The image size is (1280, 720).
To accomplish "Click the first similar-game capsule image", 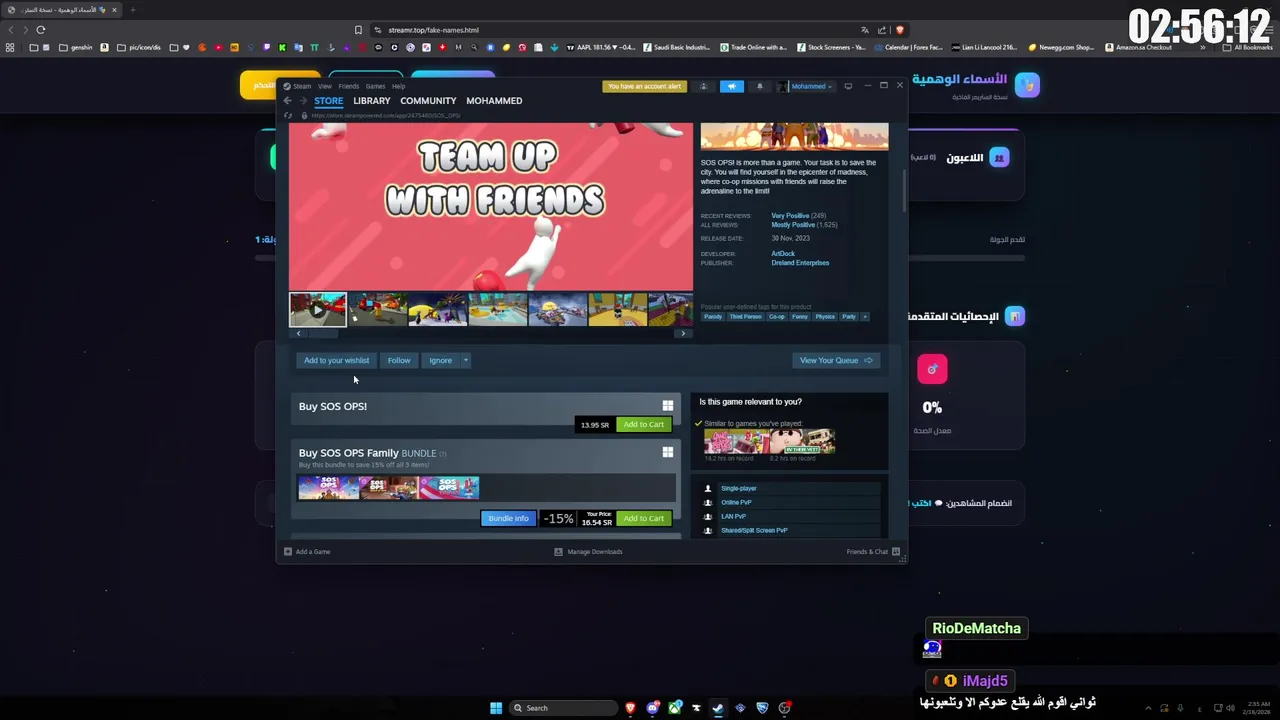I will coord(736,441).
